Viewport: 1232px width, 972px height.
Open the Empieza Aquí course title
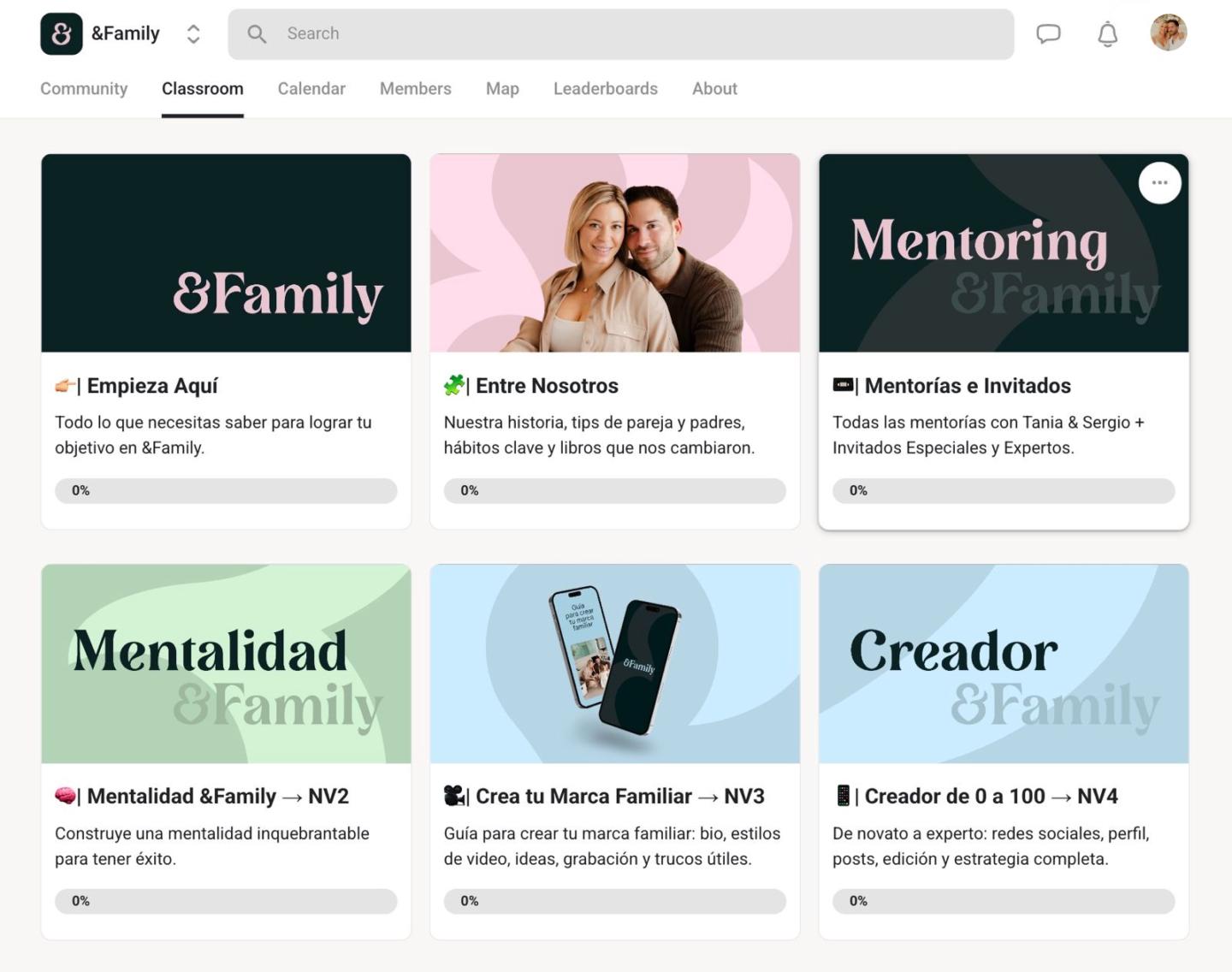pyautogui.click(x=152, y=386)
